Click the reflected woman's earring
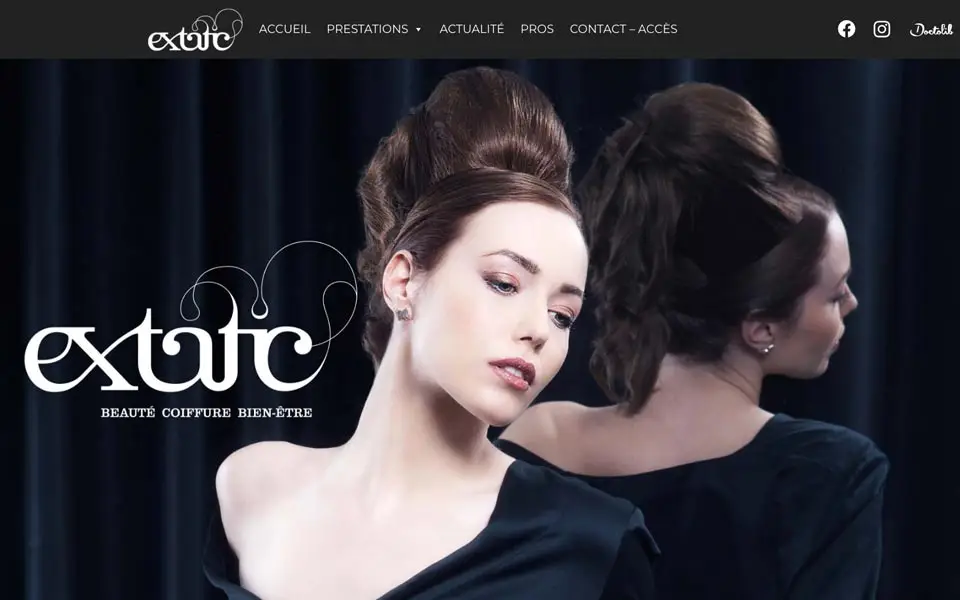 click(767, 348)
